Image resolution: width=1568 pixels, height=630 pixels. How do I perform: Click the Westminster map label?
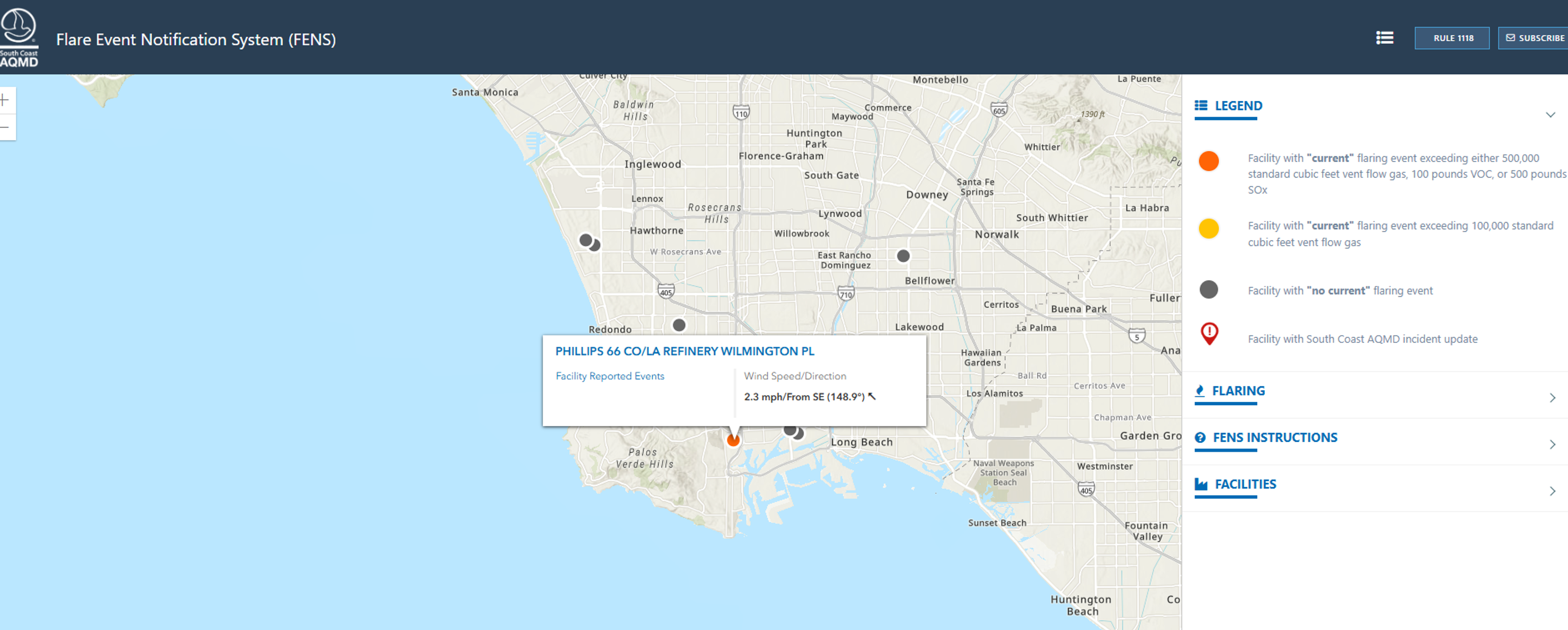(x=1105, y=466)
